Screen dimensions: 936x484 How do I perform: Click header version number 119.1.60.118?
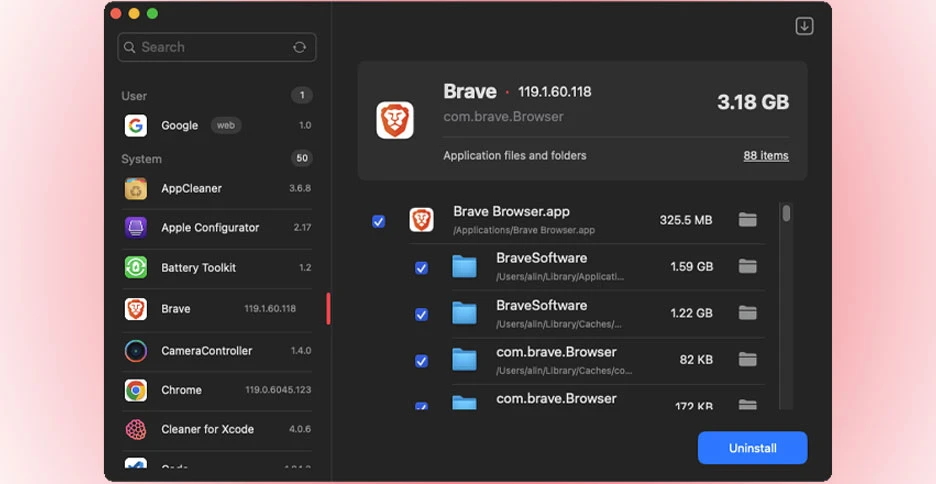pos(555,92)
